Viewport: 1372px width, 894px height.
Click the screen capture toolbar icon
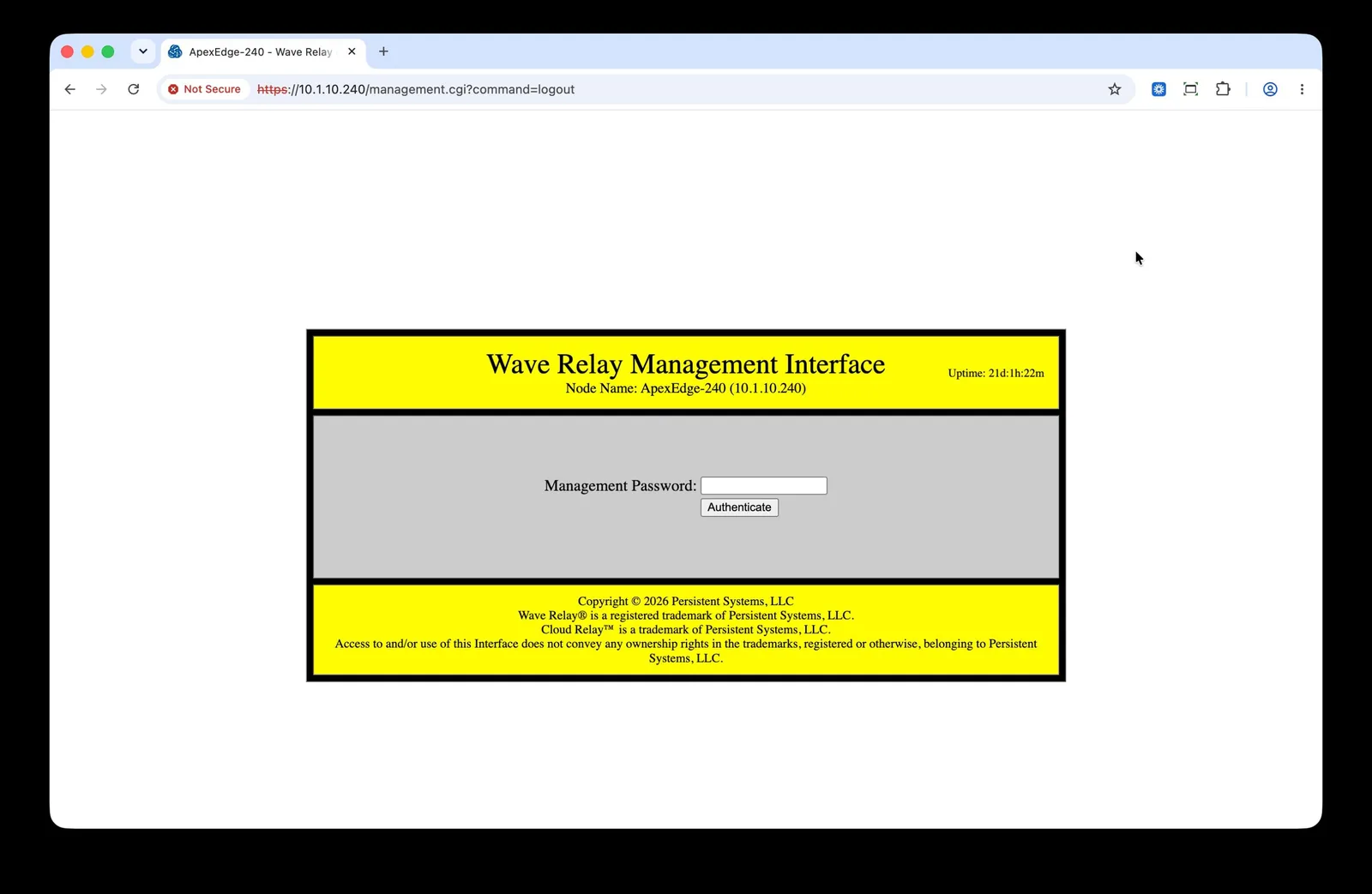[x=1190, y=89]
